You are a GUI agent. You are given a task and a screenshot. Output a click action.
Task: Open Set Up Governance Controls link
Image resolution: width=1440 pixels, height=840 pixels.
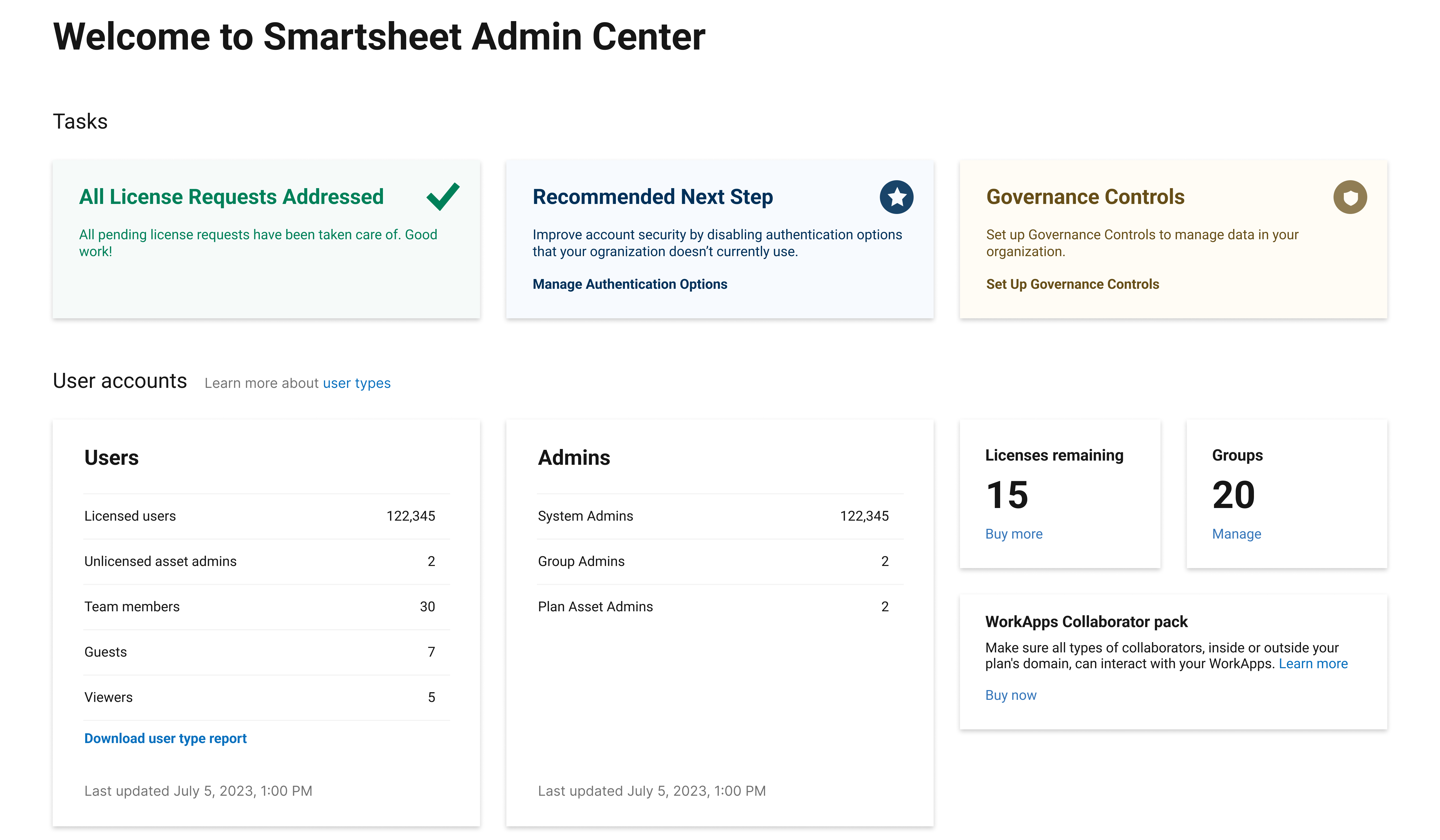[x=1072, y=284]
